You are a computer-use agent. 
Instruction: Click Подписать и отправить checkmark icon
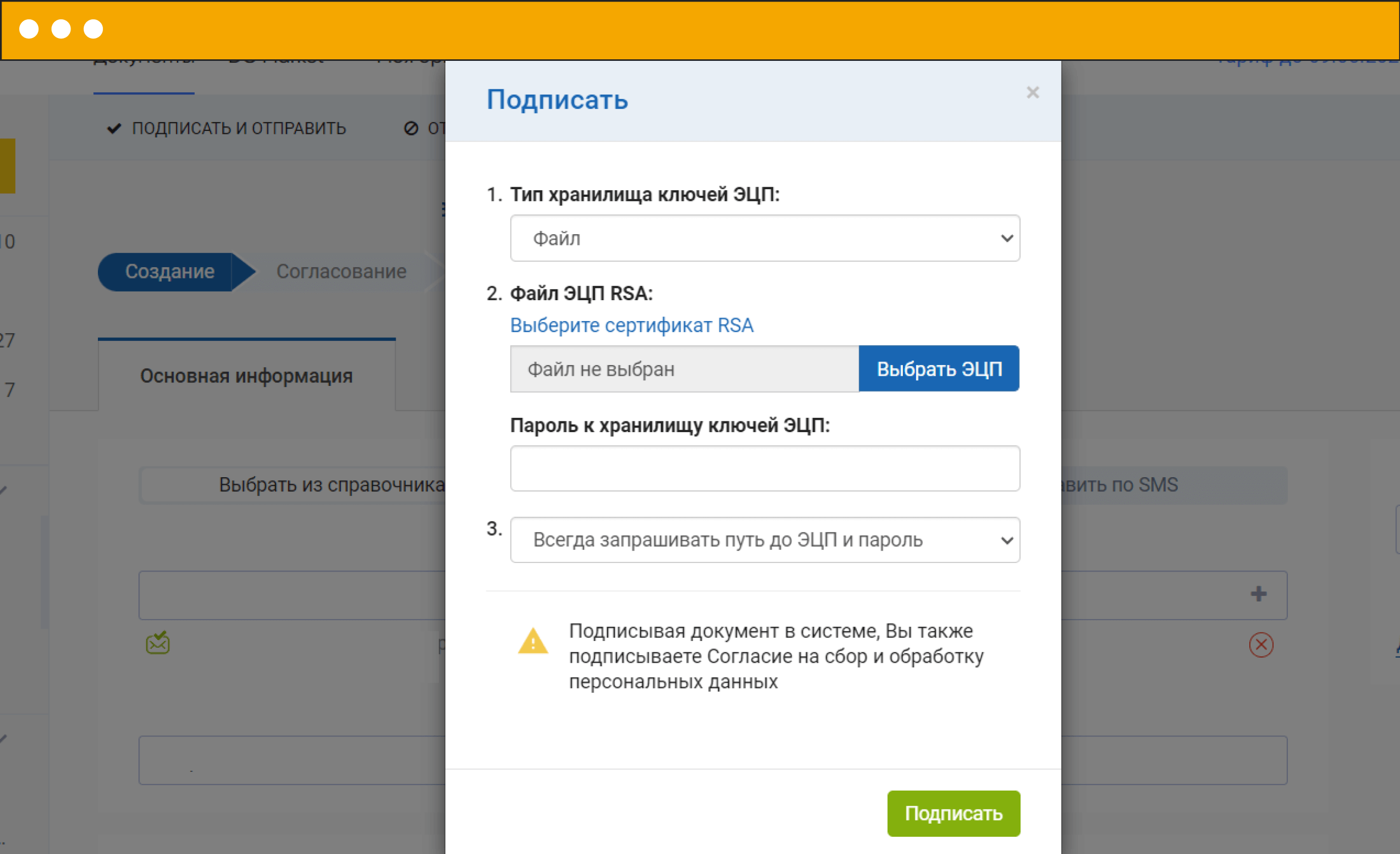(114, 128)
